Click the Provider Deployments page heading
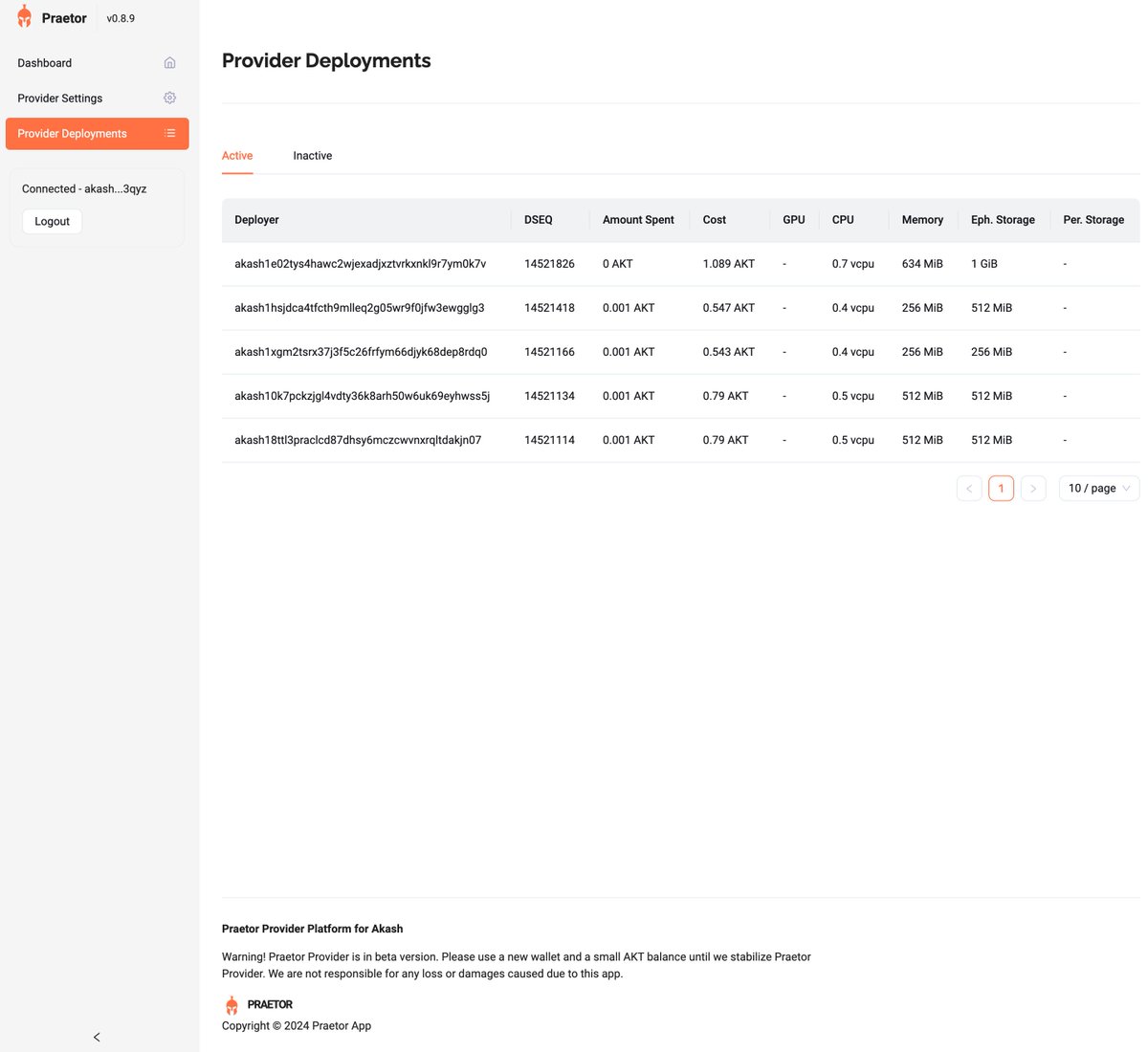 (x=326, y=60)
